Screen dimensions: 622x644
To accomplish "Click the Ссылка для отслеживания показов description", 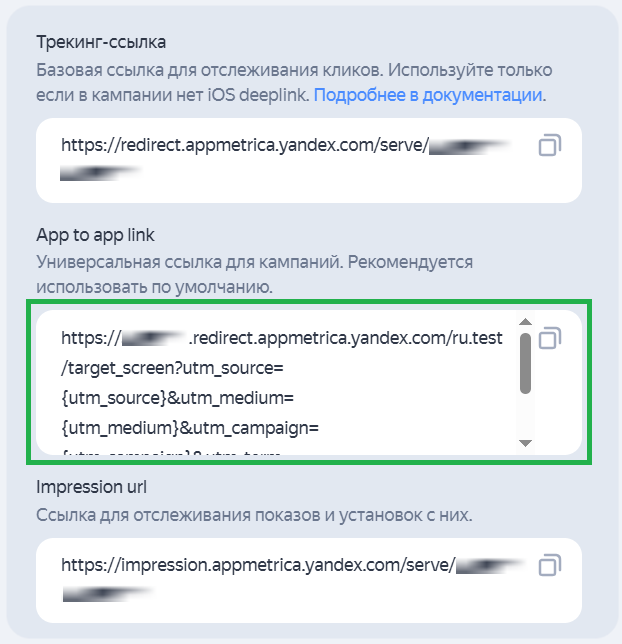I will pos(253,516).
